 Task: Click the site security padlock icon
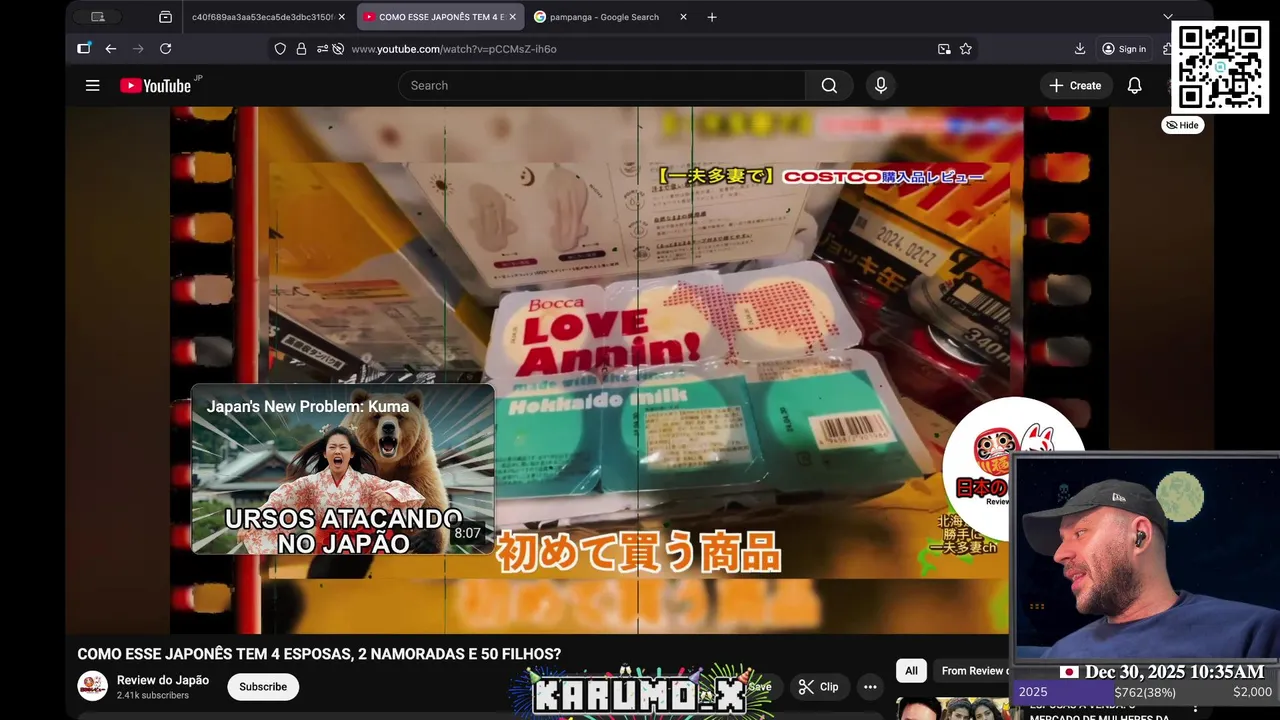(301, 49)
